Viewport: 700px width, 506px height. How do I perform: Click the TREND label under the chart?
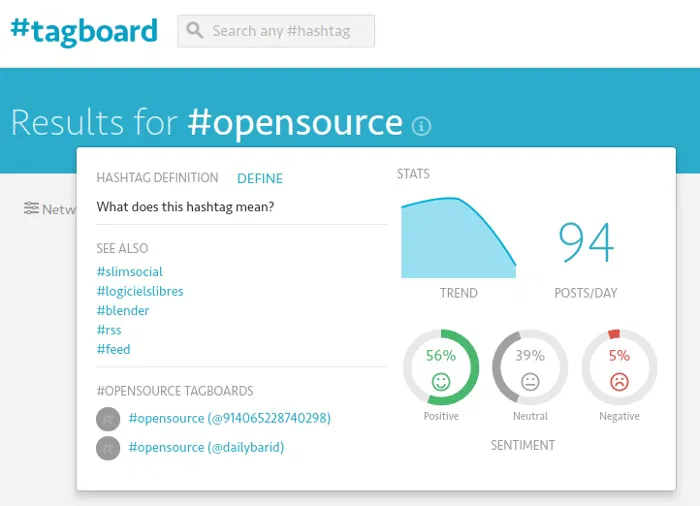(458, 293)
